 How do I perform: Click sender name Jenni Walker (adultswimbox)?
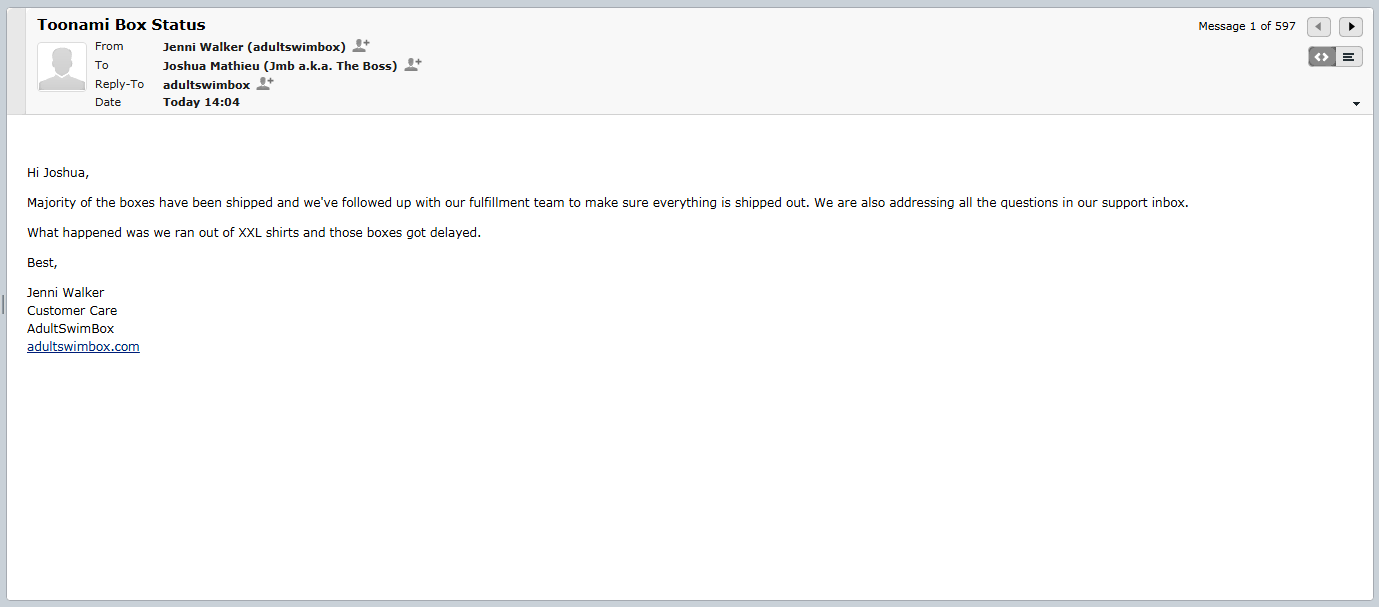(254, 47)
